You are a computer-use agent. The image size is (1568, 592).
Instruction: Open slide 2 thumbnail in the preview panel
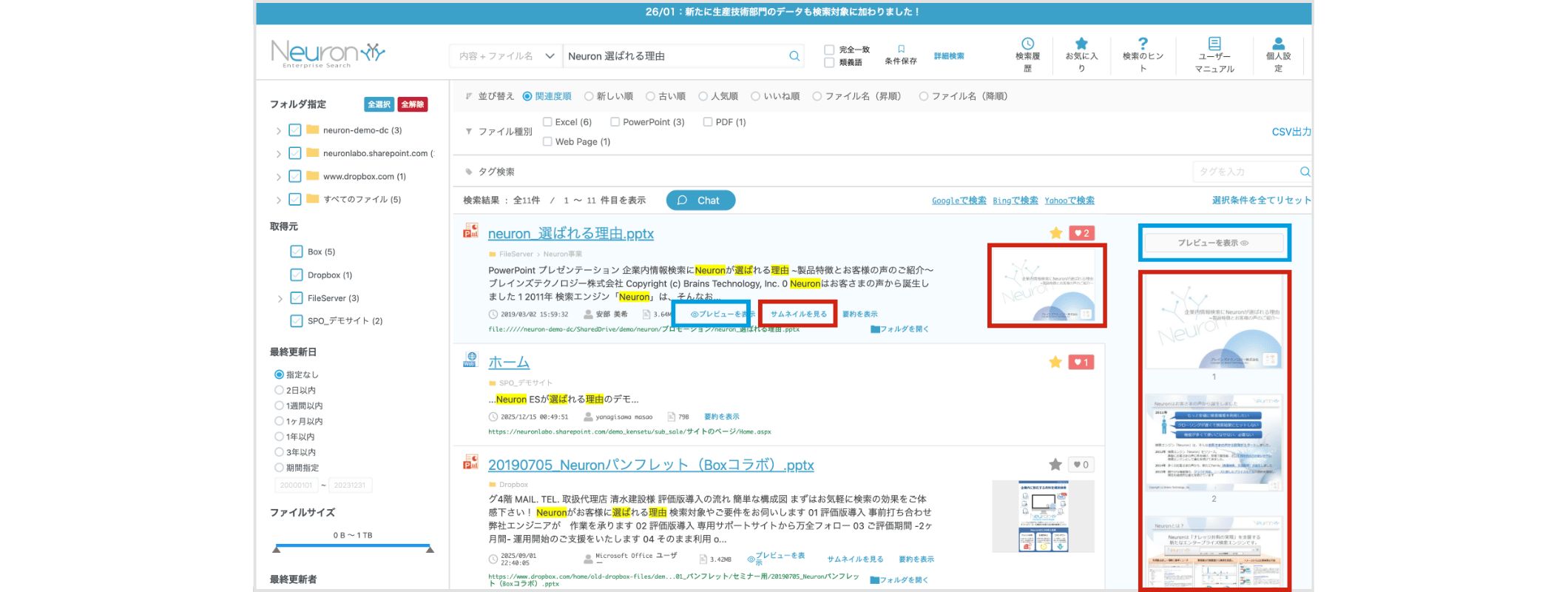1214,443
